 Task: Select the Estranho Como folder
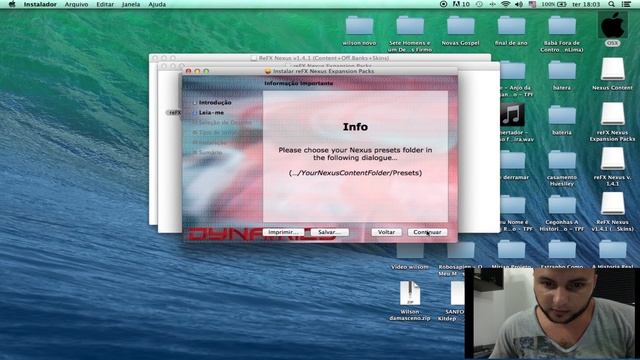pos(562,250)
